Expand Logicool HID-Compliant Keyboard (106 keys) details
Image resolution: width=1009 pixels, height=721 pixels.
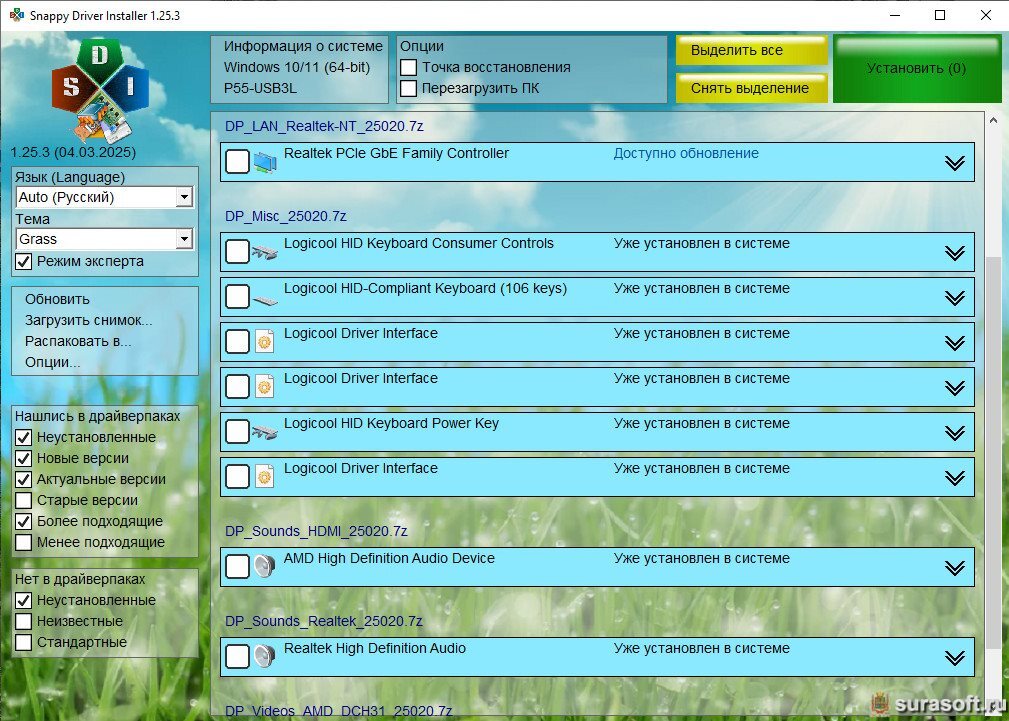[x=955, y=298]
